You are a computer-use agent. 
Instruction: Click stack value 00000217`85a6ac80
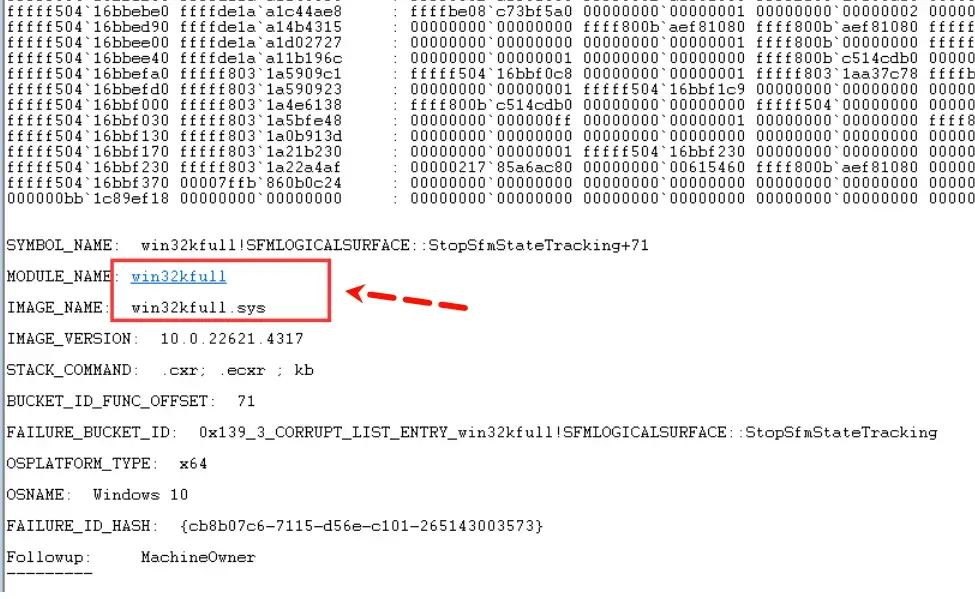tap(491, 167)
